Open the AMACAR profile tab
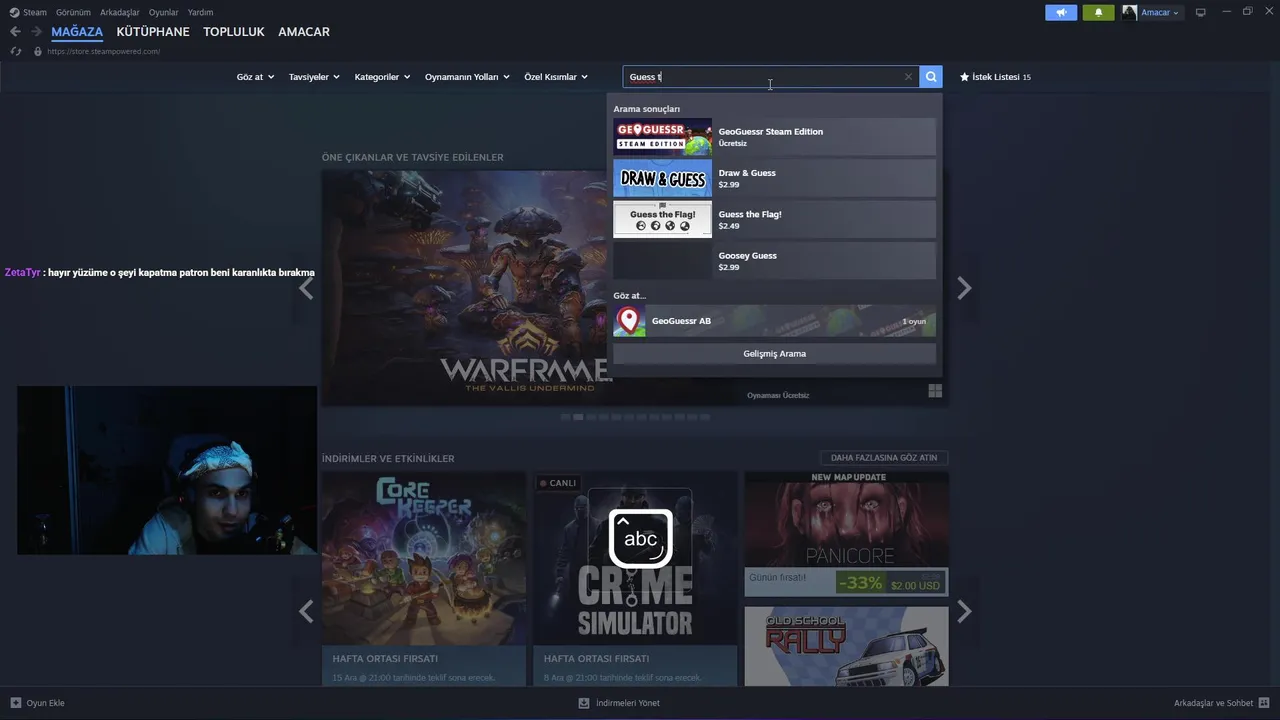The width and height of the screenshot is (1280, 720). (304, 32)
